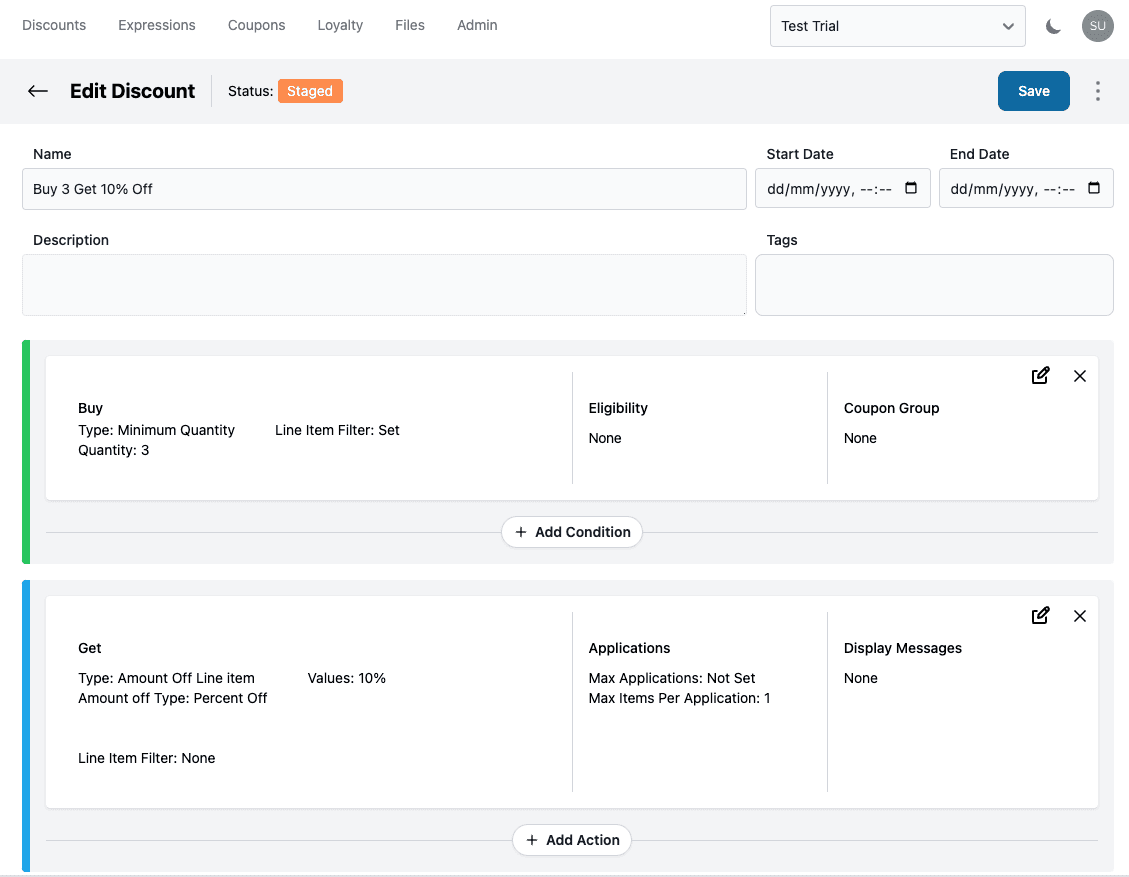This screenshot has height=877, width=1129.
Task: Open the Test Trial environment dropdown
Action: click(897, 26)
